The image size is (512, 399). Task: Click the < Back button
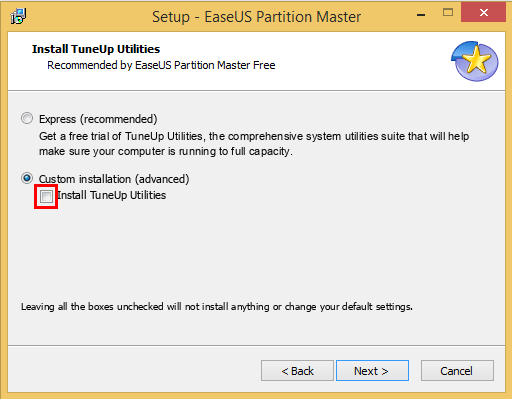(297, 370)
